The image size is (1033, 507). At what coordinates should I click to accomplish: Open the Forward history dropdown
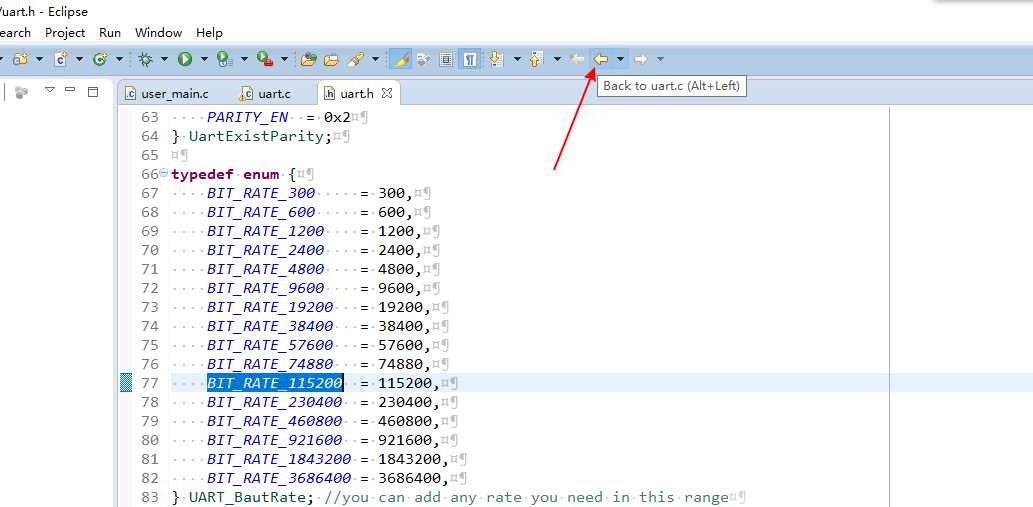[660, 59]
